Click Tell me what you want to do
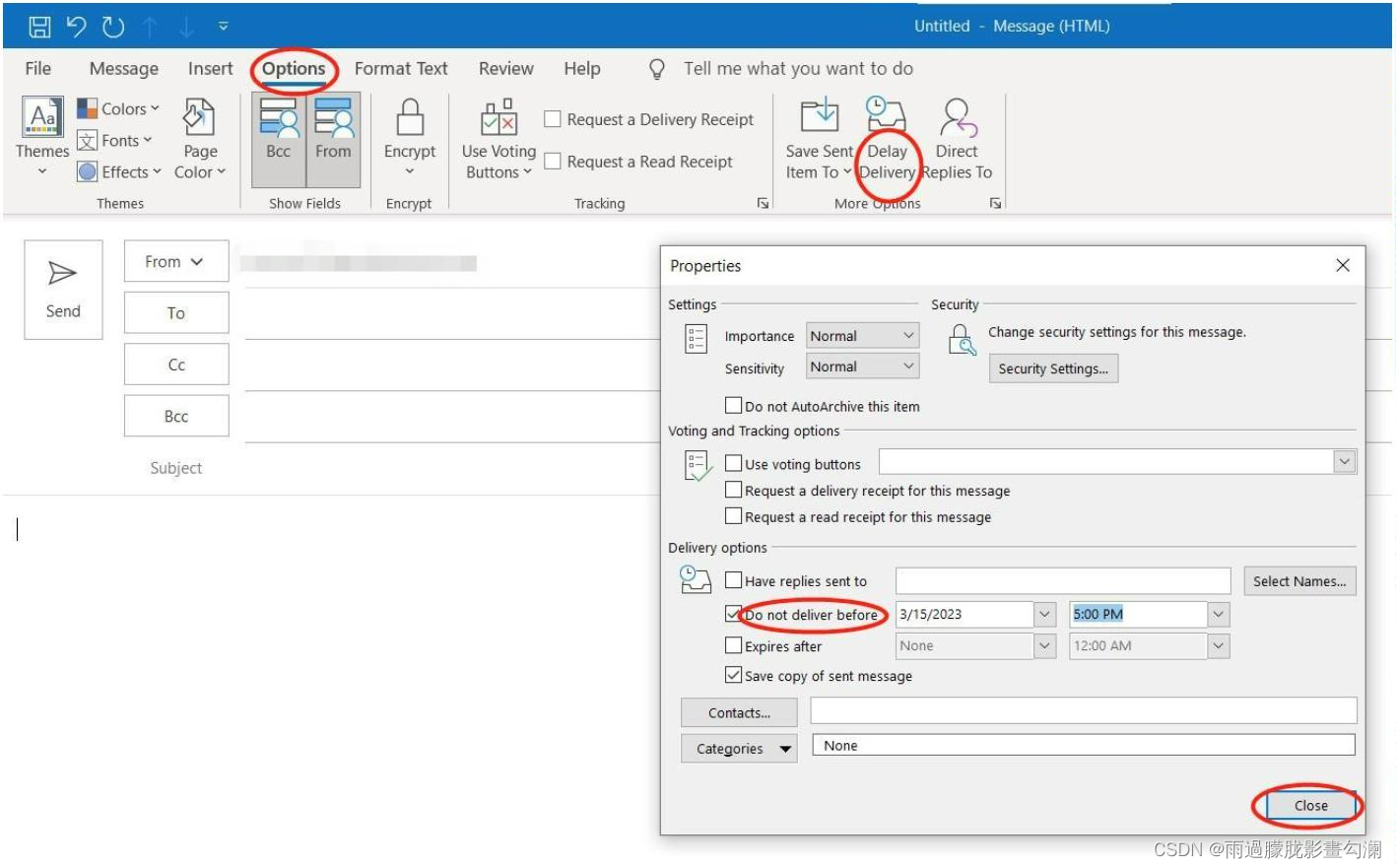Viewport: 1396px width, 868px height. pyautogui.click(x=798, y=68)
